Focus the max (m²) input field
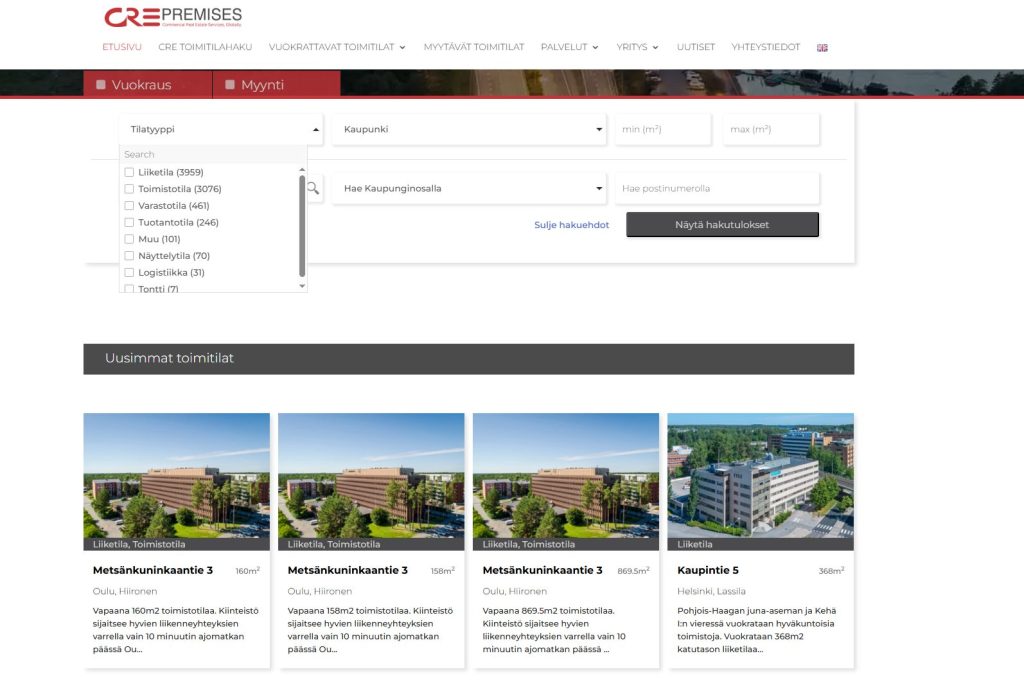This screenshot has width=1024, height=683. [771, 129]
